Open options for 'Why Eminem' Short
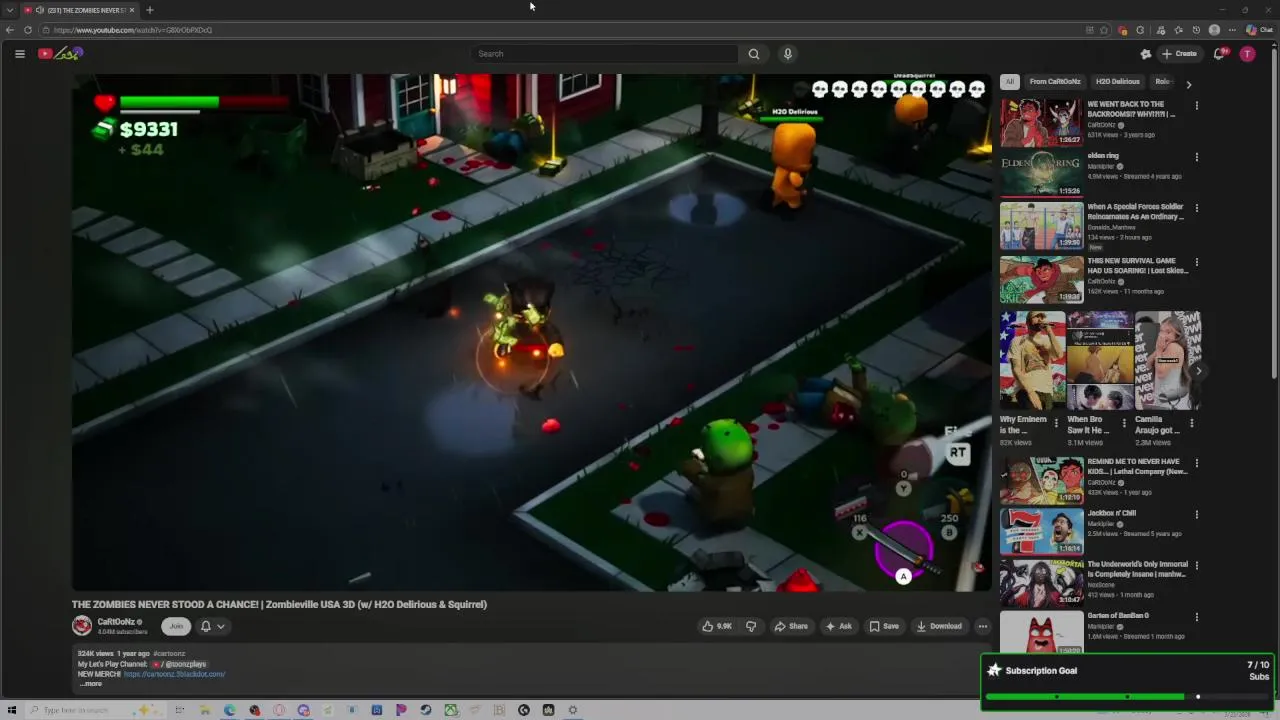Image resolution: width=1280 pixels, height=720 pixels. [1056, 423]
